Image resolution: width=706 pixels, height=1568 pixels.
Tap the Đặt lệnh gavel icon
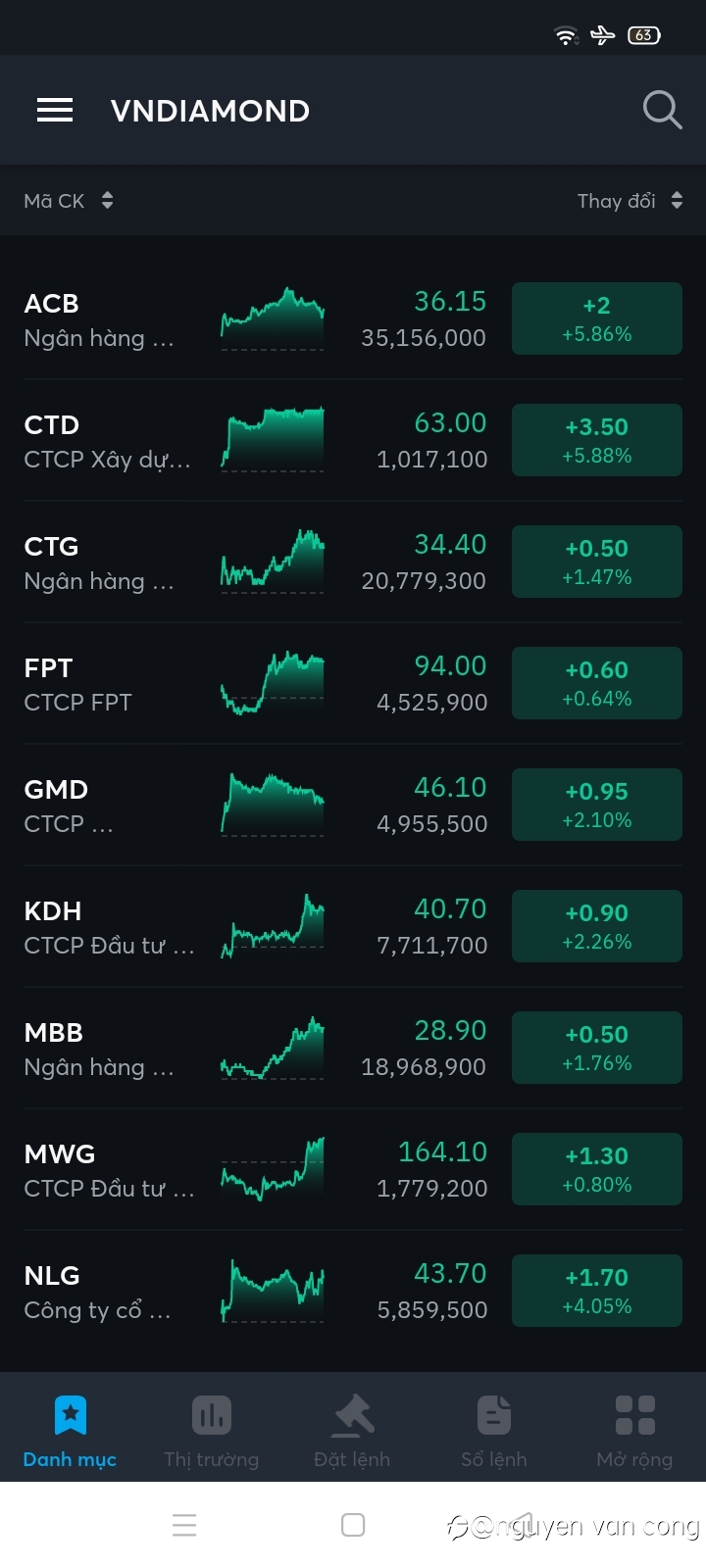click(x=353, y=1415)
